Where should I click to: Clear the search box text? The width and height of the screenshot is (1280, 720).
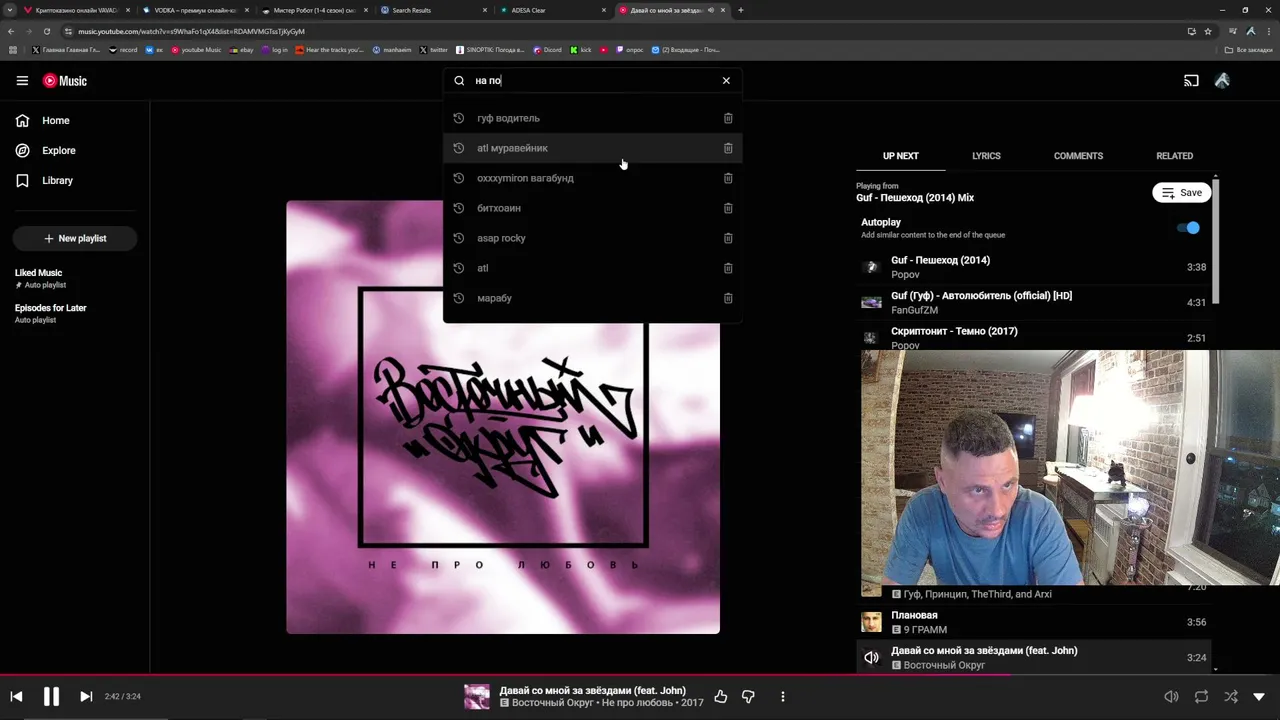[x=726, y=81]
